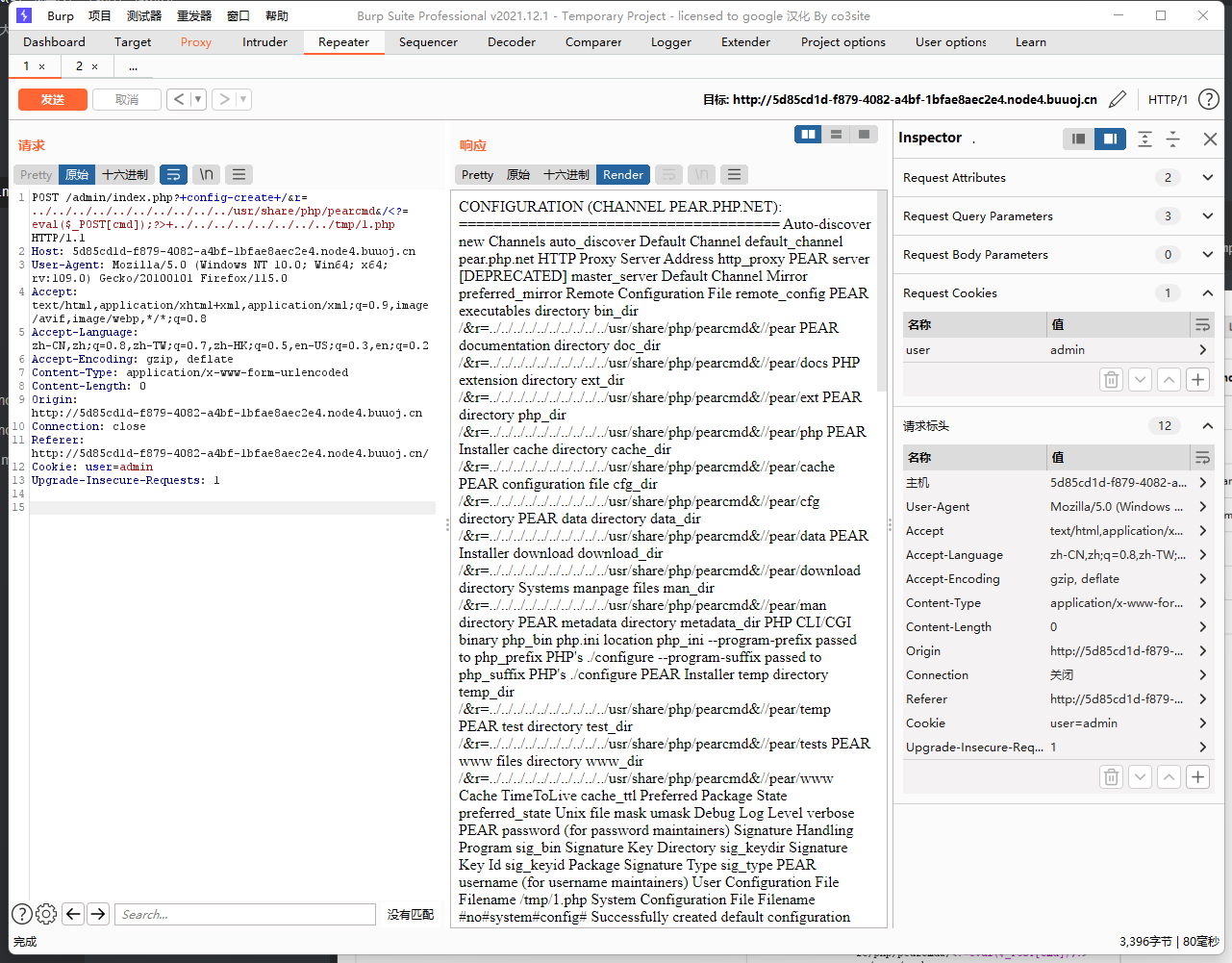
Task: Show non-printable characters in request pane
Action: point(206,174)
